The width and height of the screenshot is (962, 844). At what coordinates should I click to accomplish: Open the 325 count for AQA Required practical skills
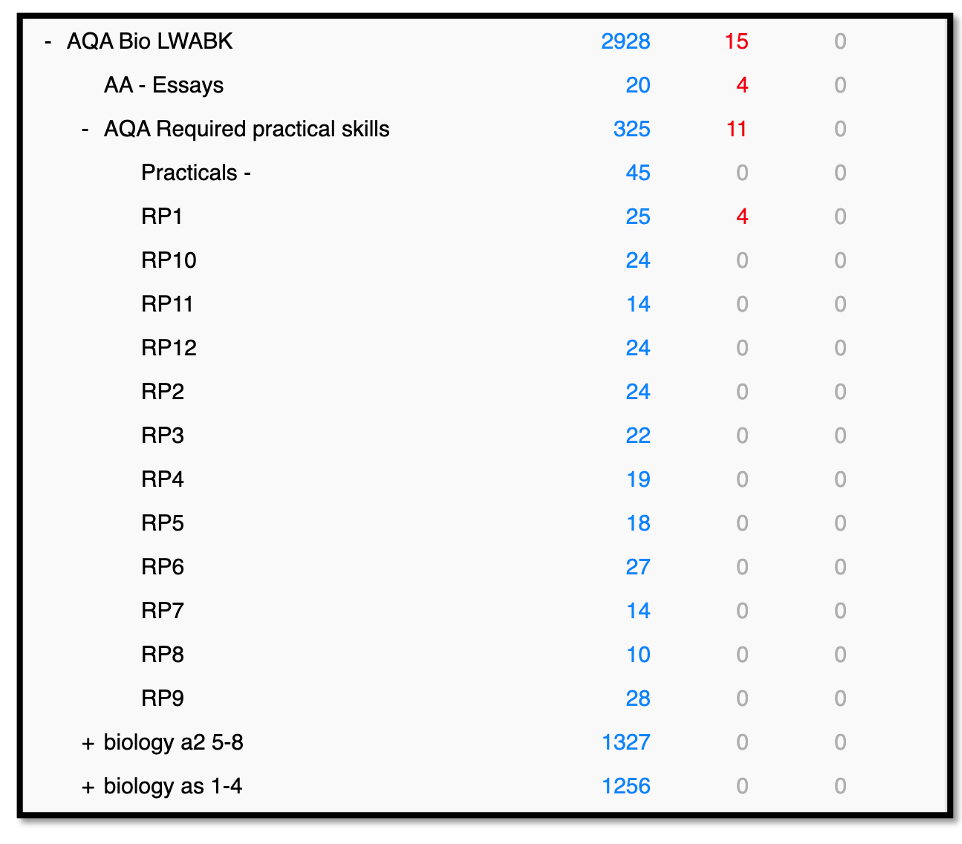[630, 129]
